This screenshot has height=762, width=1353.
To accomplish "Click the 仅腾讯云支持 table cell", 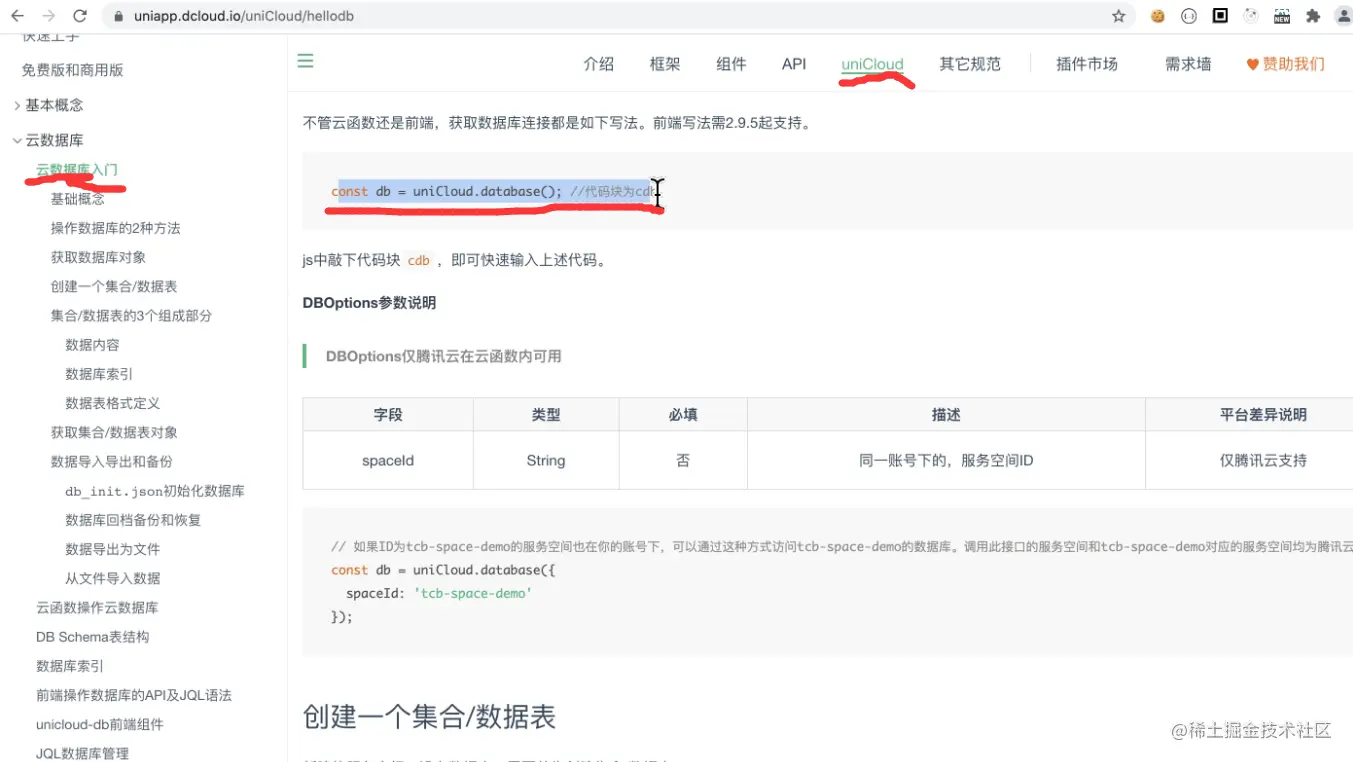I will [1263, 461].
